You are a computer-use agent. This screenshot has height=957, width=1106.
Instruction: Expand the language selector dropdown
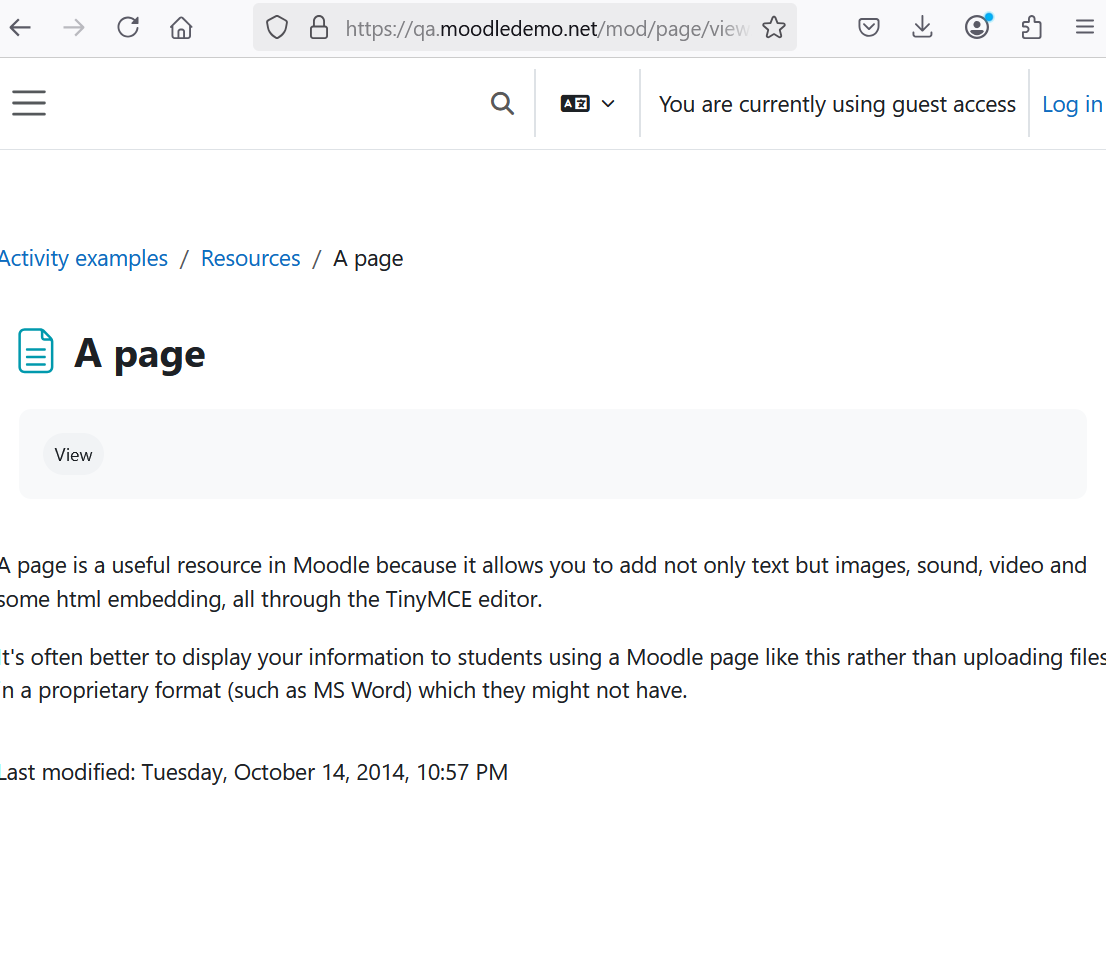point(588,104)
